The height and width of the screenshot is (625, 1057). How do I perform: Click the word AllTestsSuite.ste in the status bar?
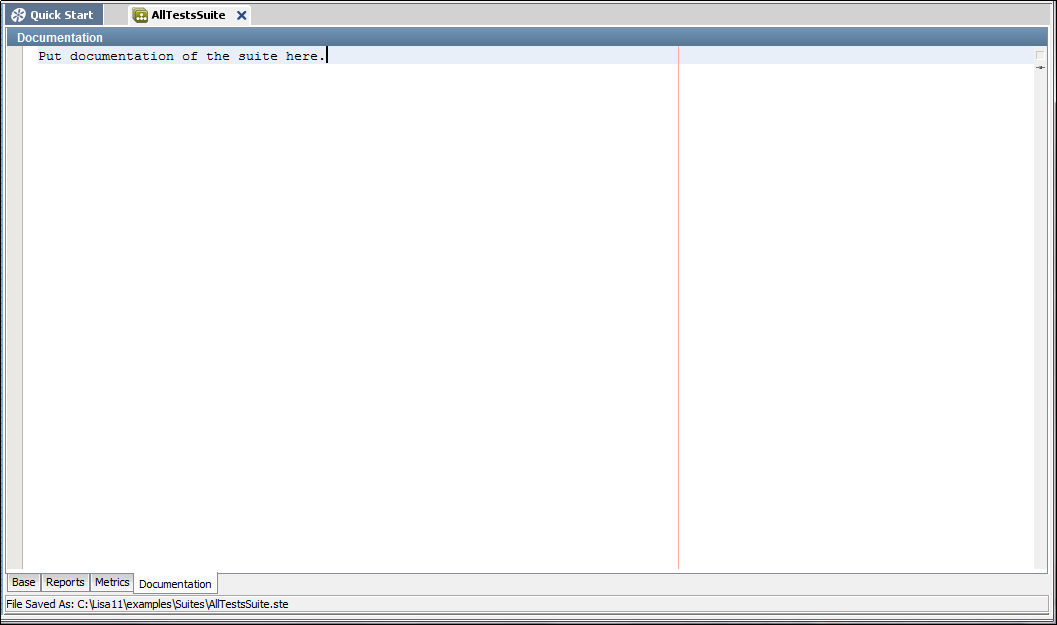pyautogui.click(x=249, y=604)
